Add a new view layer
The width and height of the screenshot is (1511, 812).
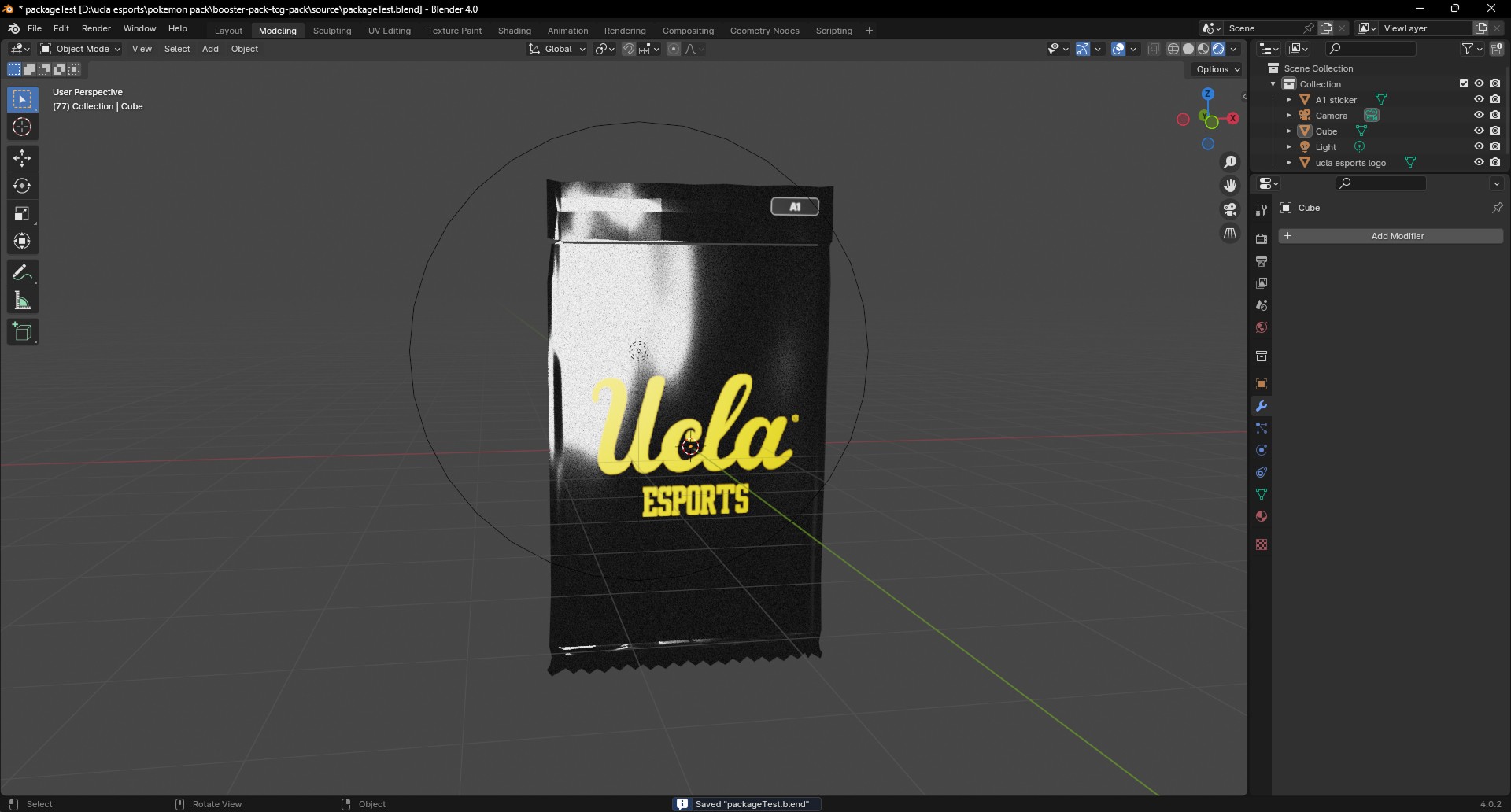tap(1481, 28)
